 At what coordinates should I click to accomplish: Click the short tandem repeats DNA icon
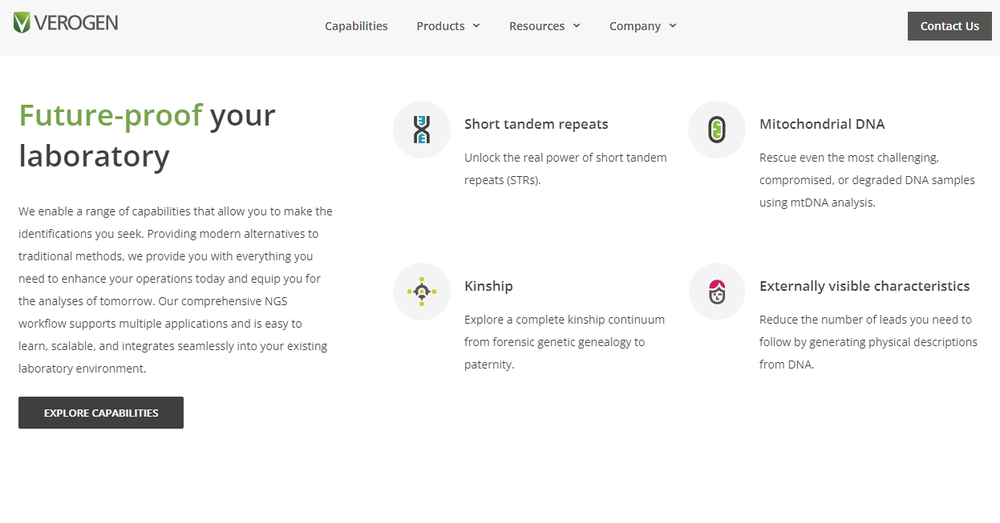click(422, 130)
